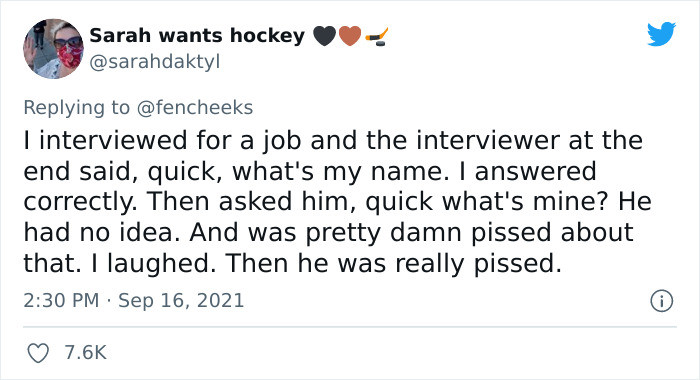Screen dimensions: 700x380
Task: Open the 2:30 PM timestamp
Action: 61,300
